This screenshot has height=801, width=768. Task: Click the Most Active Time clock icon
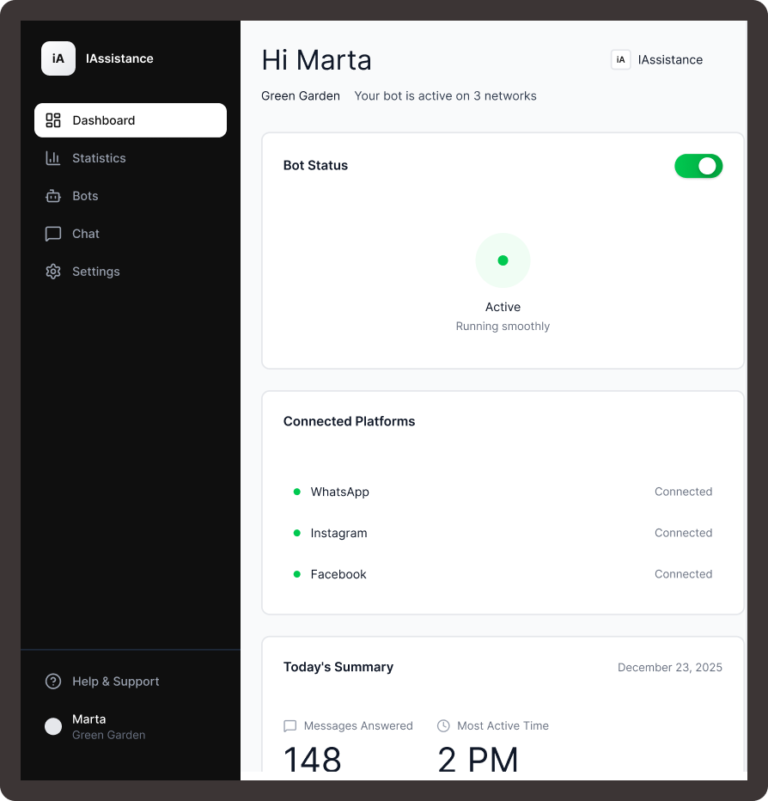click(x=444, y=726)
